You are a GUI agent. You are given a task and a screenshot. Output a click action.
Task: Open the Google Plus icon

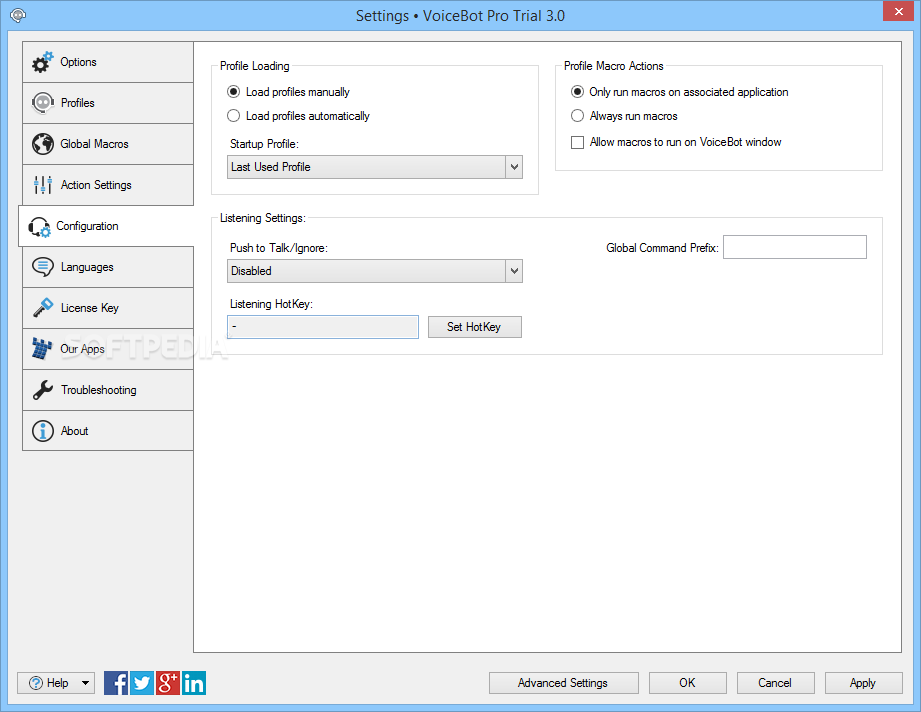(x=167, y=683)
